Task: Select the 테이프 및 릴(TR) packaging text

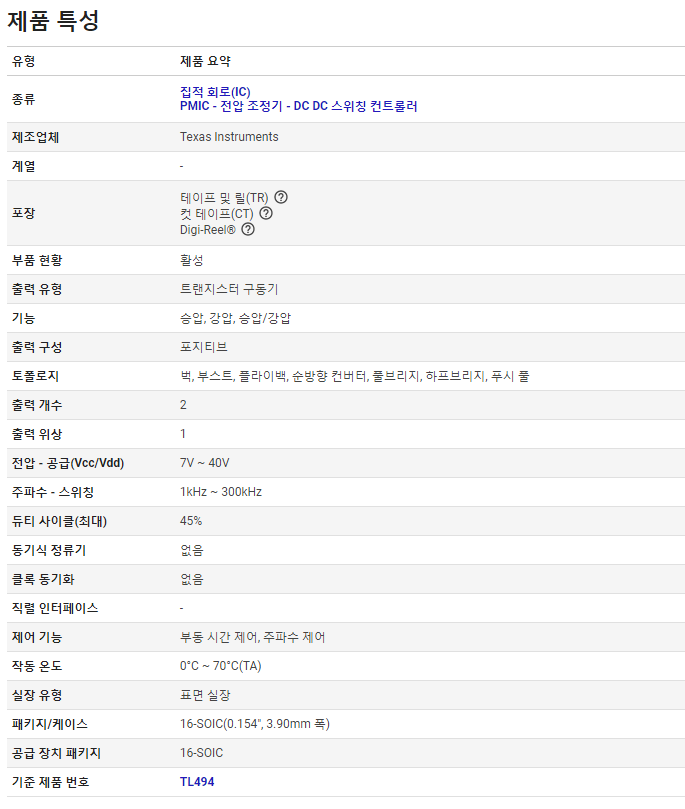Action: point(224,198)
